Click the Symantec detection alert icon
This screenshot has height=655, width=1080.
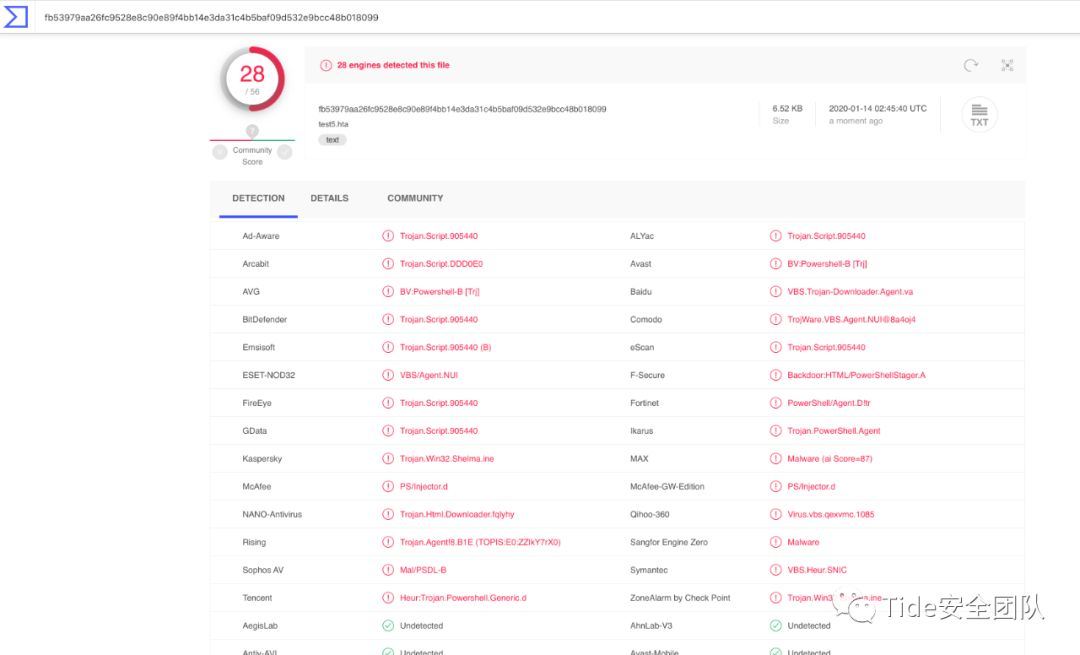[x=776, y=570]
